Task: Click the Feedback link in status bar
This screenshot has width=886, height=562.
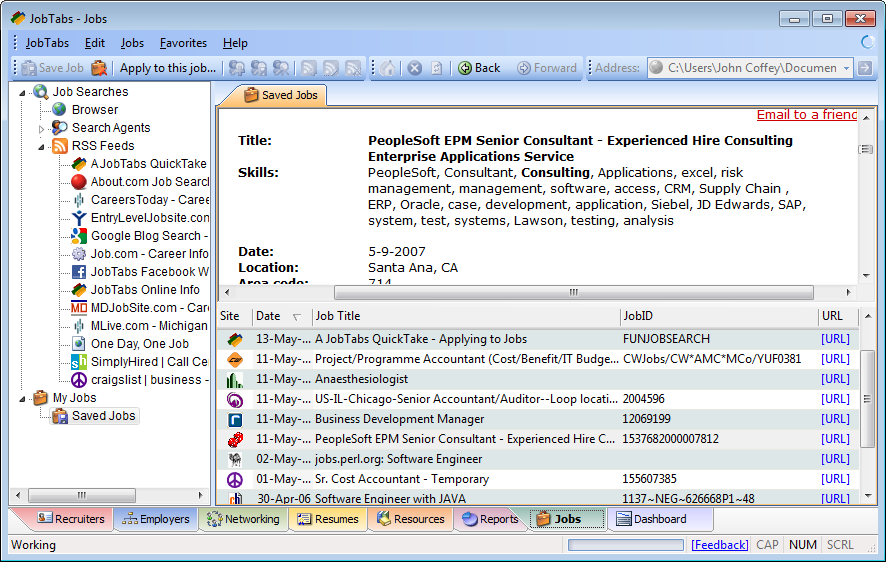Action: click(720, 544)
